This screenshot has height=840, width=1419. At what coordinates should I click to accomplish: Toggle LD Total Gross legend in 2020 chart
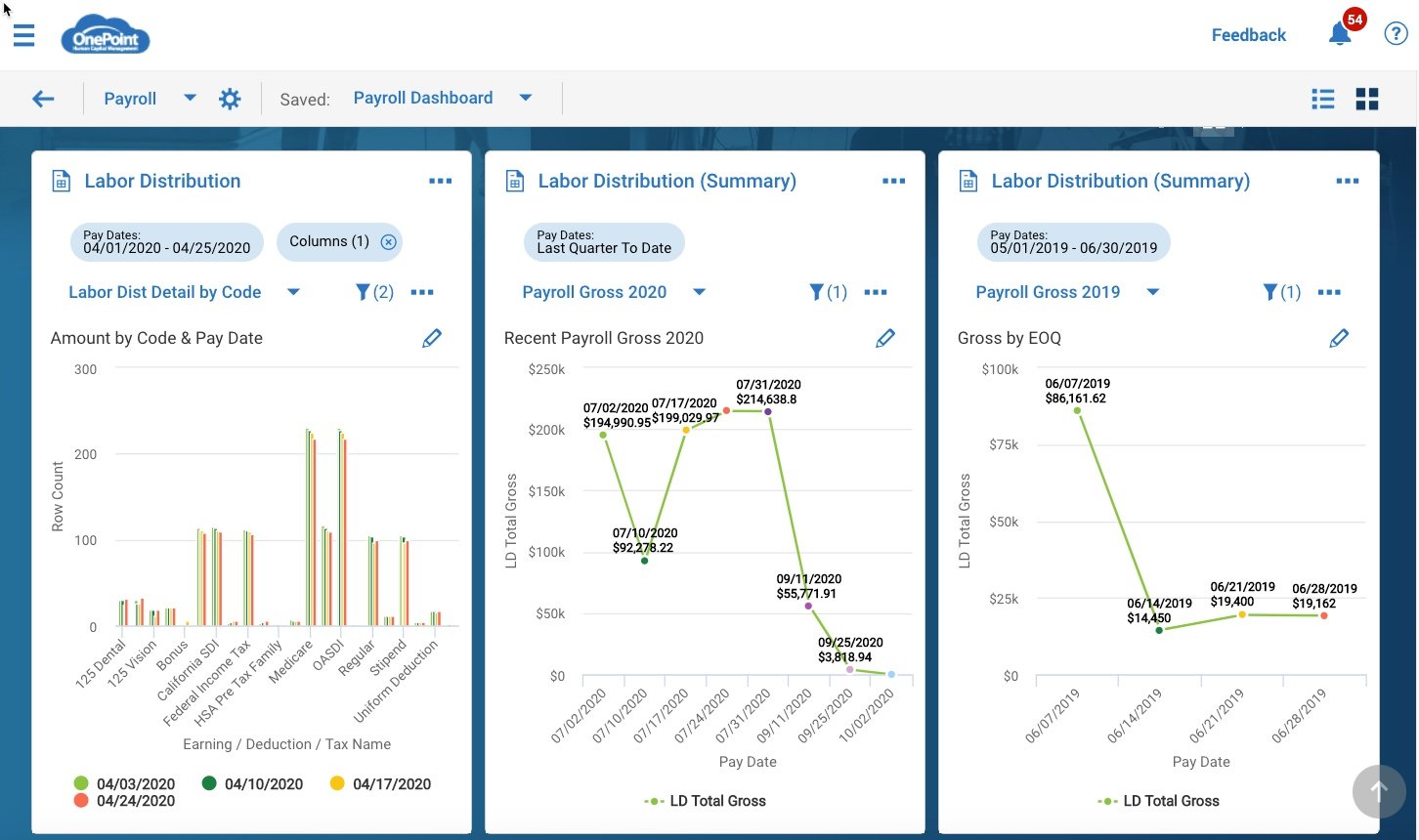pyautogui.click(x=705, y=801)
